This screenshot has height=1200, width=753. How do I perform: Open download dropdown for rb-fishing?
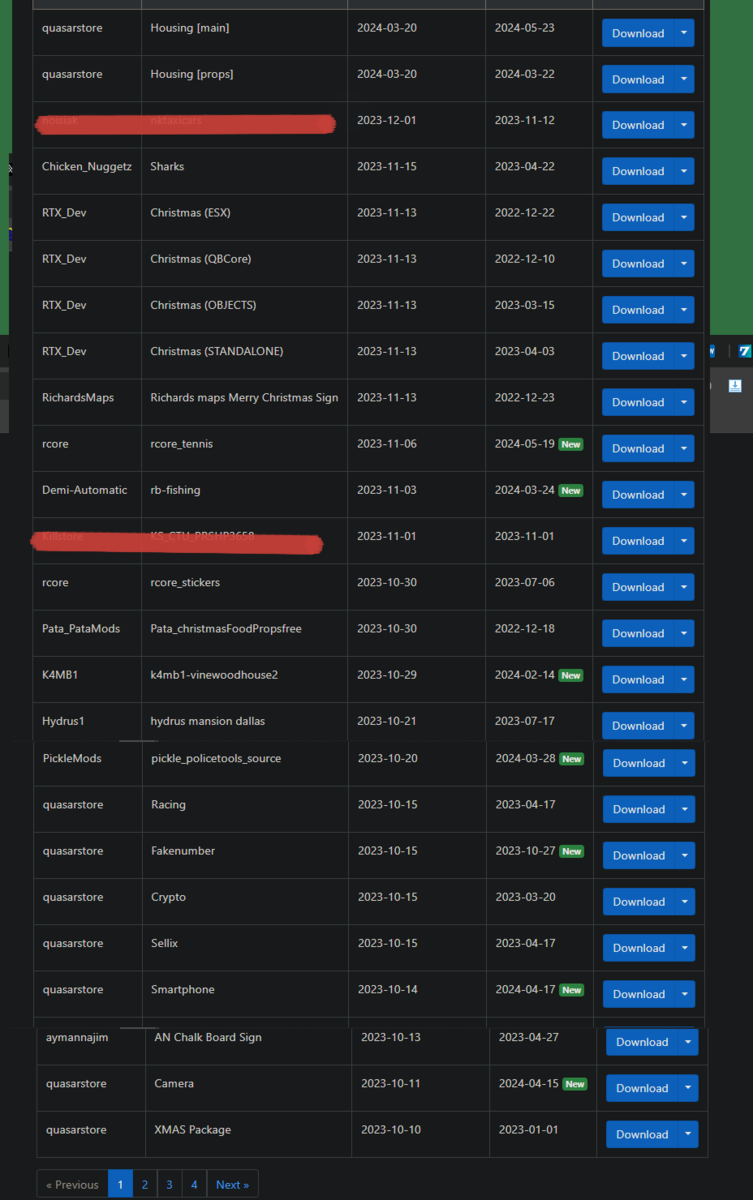[x=684, y=494]
